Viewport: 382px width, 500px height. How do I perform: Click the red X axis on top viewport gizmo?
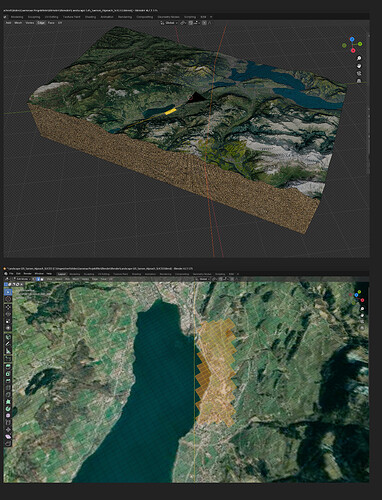click(353, 50)
